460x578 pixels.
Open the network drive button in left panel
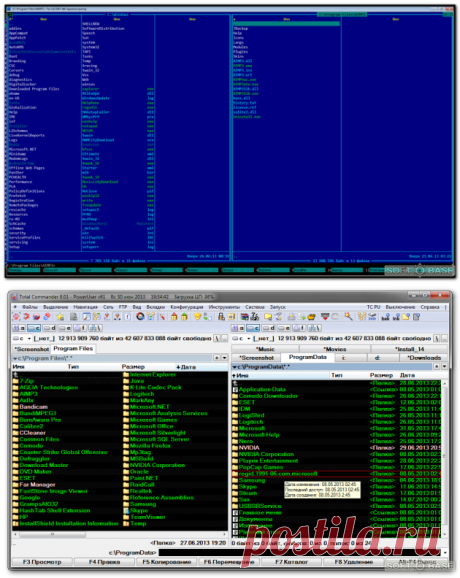pos(95,328)
